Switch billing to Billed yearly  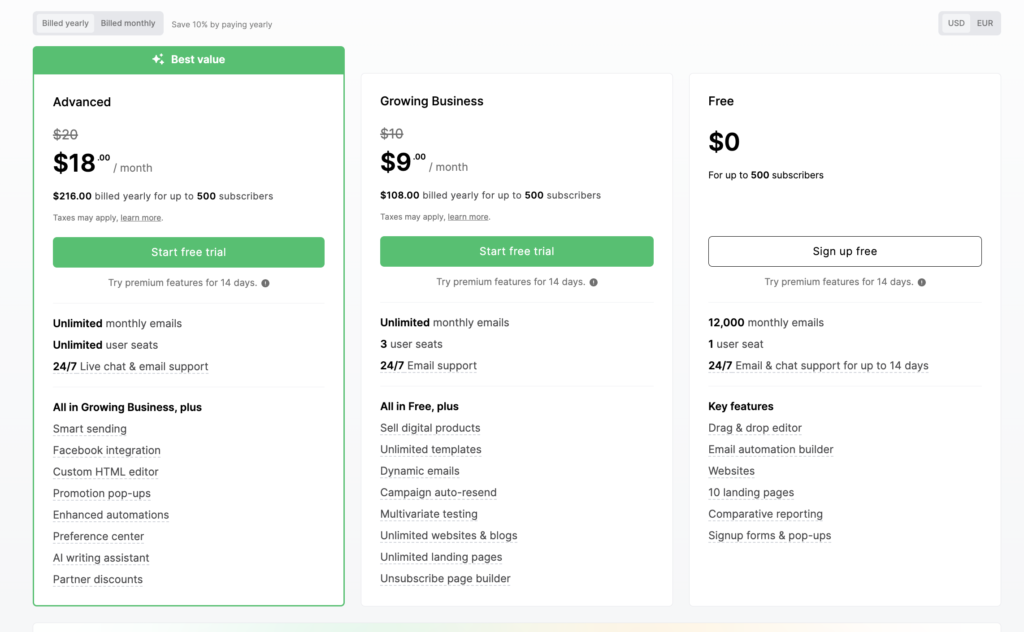(x=66, y=23)
